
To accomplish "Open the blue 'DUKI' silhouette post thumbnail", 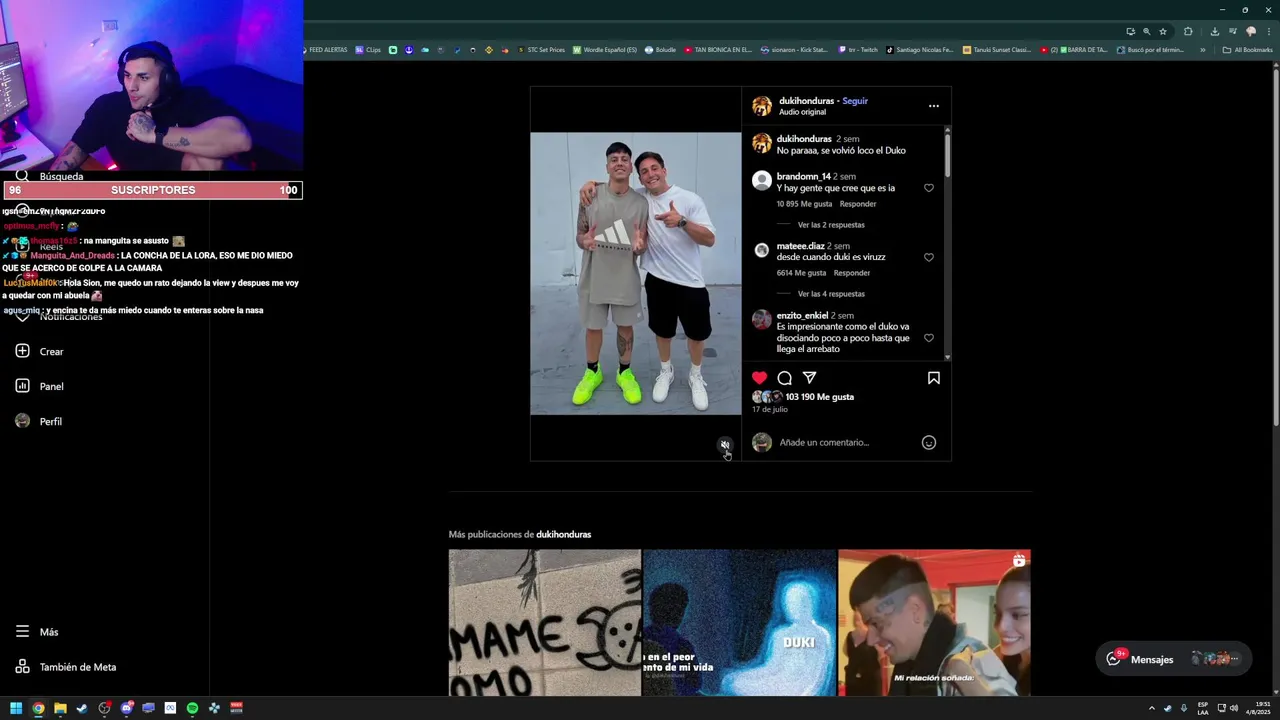I will (x=740, y=623).
